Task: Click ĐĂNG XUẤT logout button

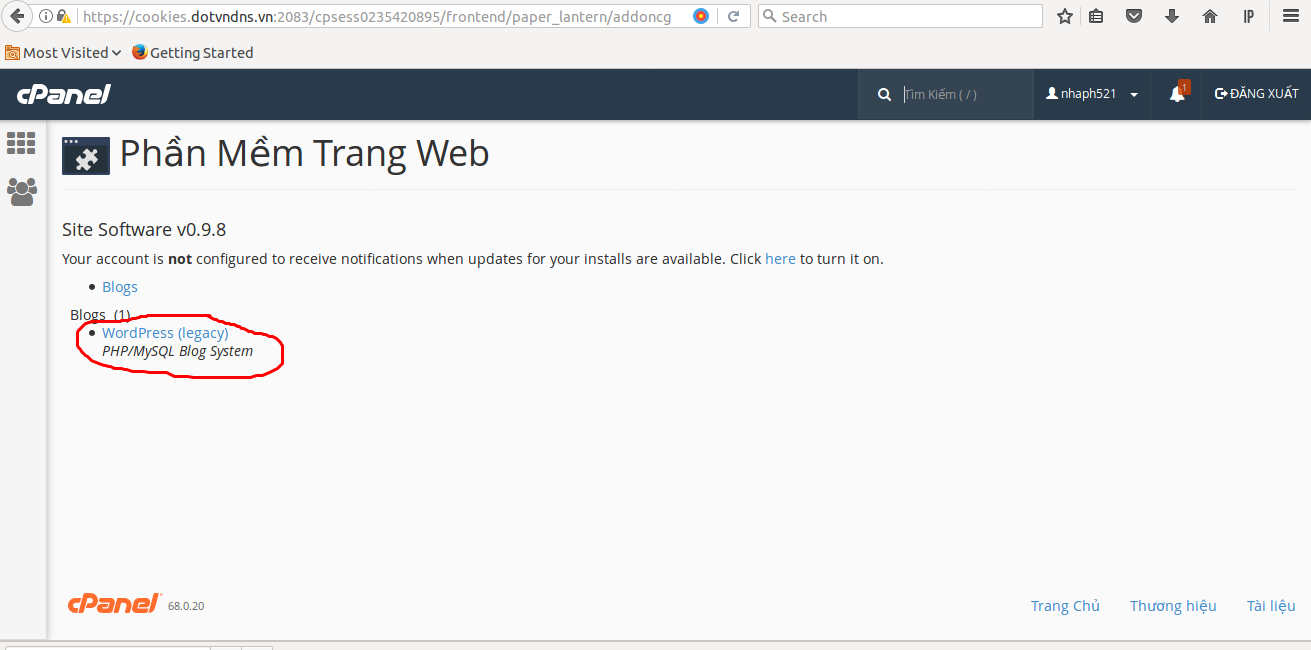Action: [x=1256, y=94]
